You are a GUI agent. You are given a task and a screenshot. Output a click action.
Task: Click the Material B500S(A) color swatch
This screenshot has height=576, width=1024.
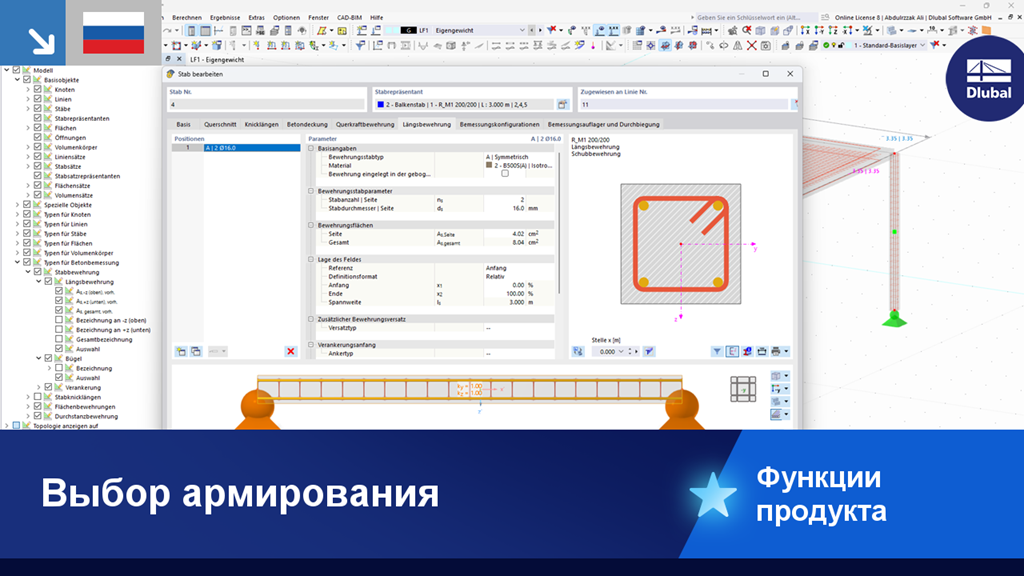[489, 165]
